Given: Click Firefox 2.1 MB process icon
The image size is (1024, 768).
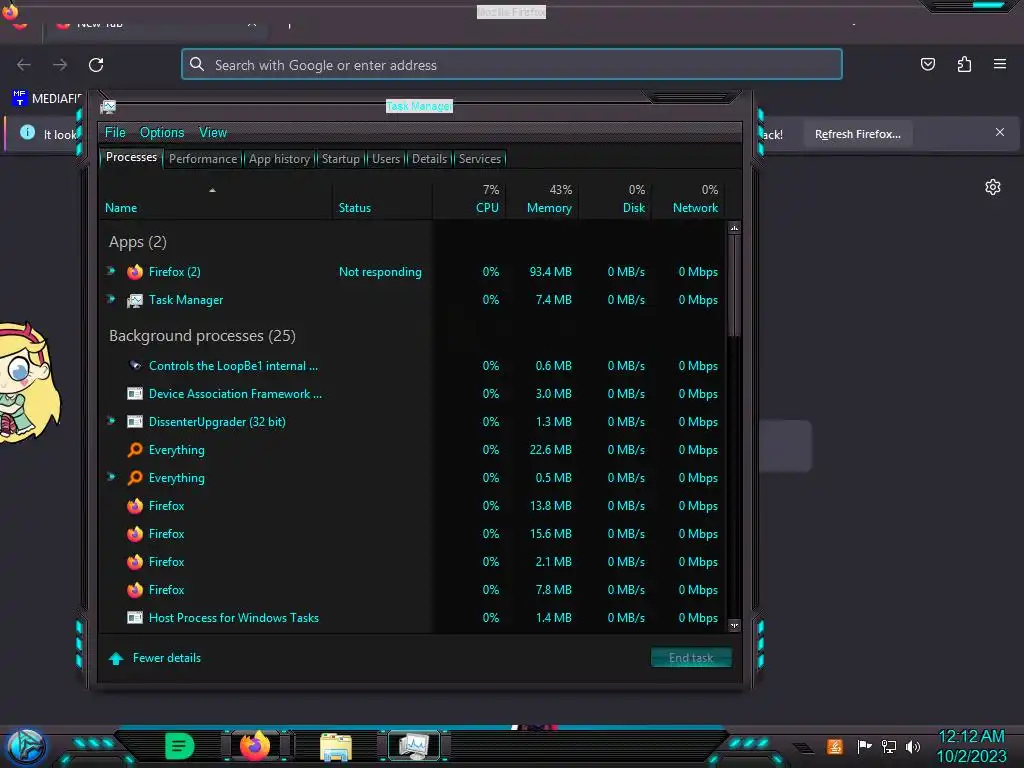Looking at the screenshot, I should (135, 562).
